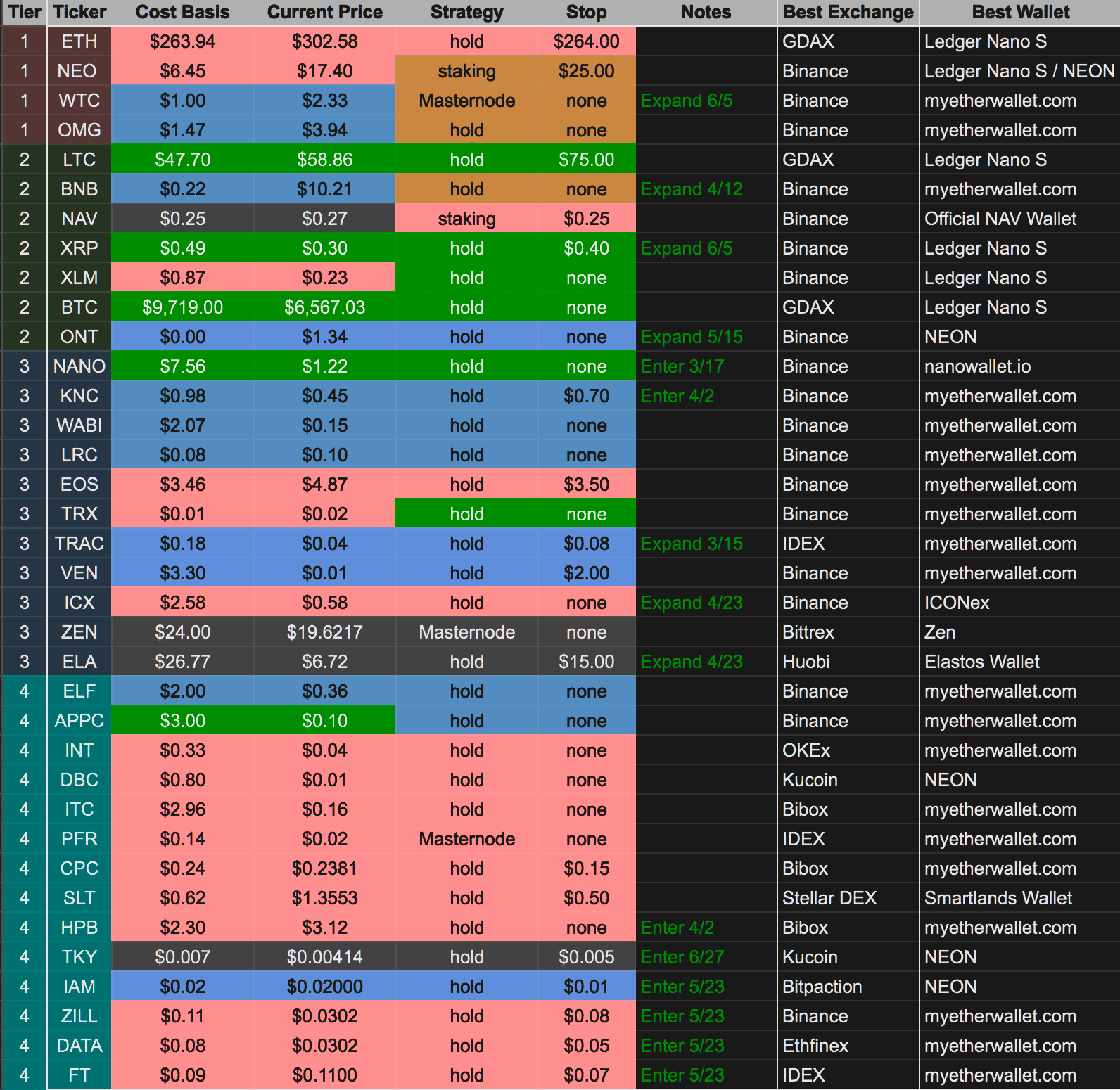This screenshot has height=1090, width=1120.
Task: Select the $25.00 stop cell for NEO
Action: [x=587, y=71]
